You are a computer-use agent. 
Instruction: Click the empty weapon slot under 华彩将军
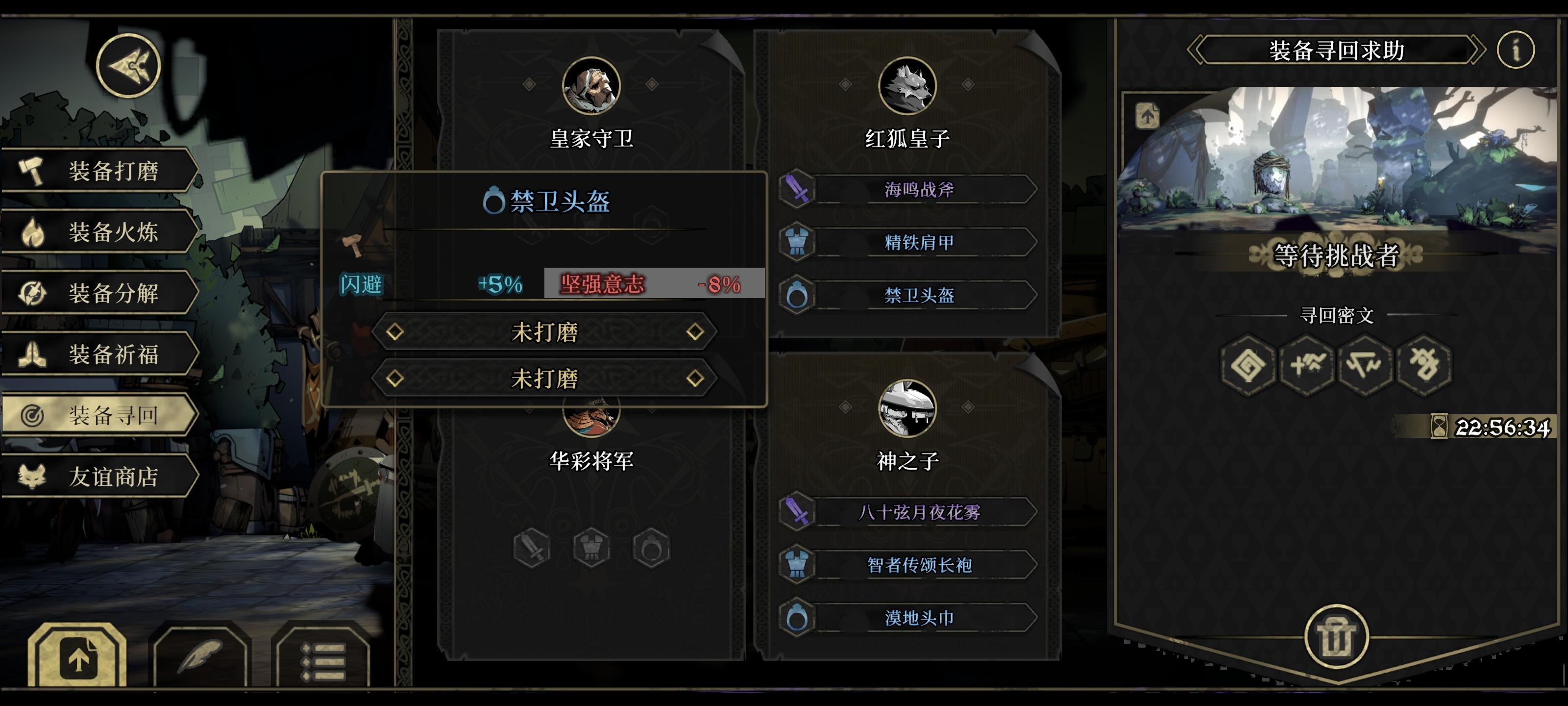pyautogui.click(x=531, y=547)
